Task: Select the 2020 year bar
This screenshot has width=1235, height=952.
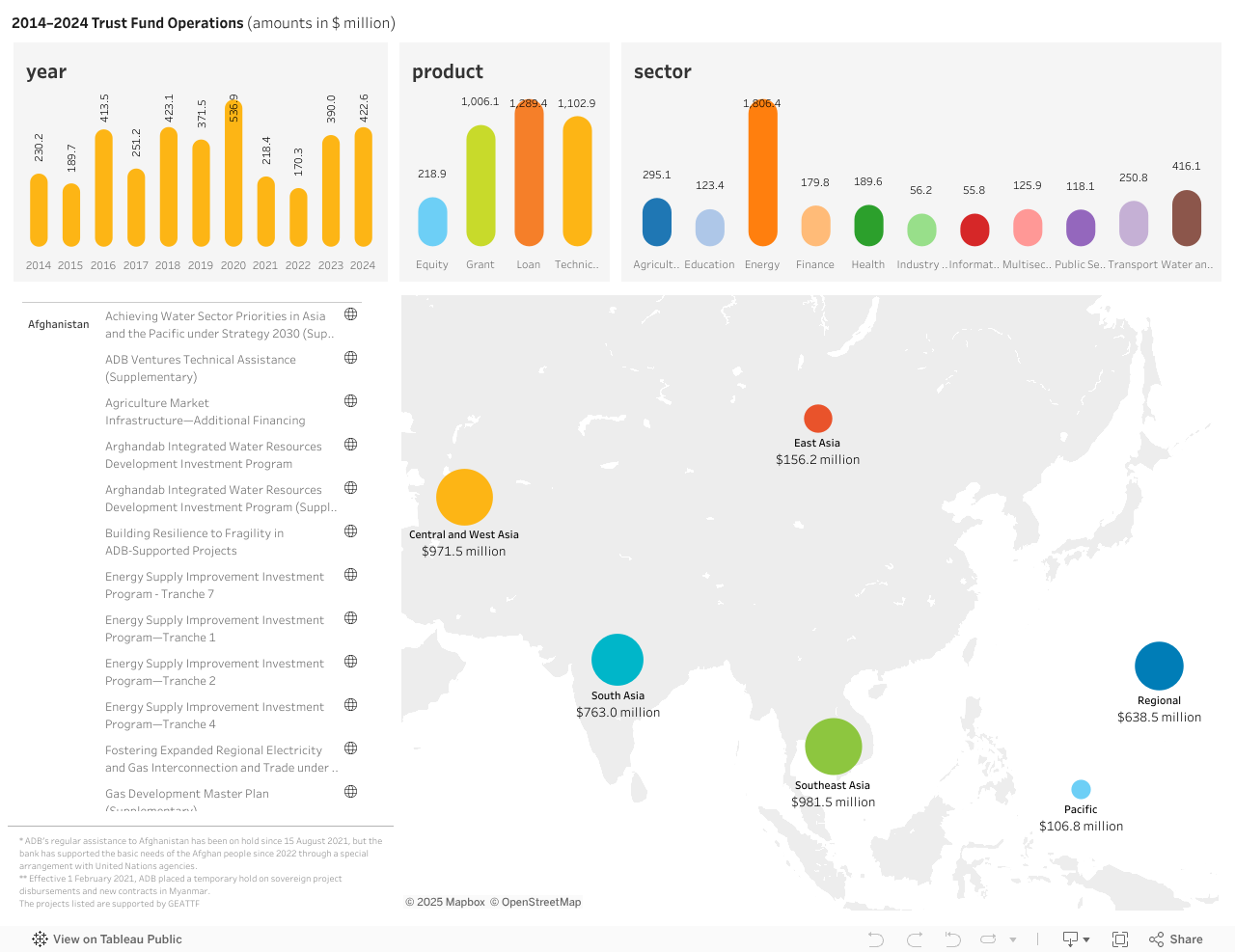Action: (233, 174)
